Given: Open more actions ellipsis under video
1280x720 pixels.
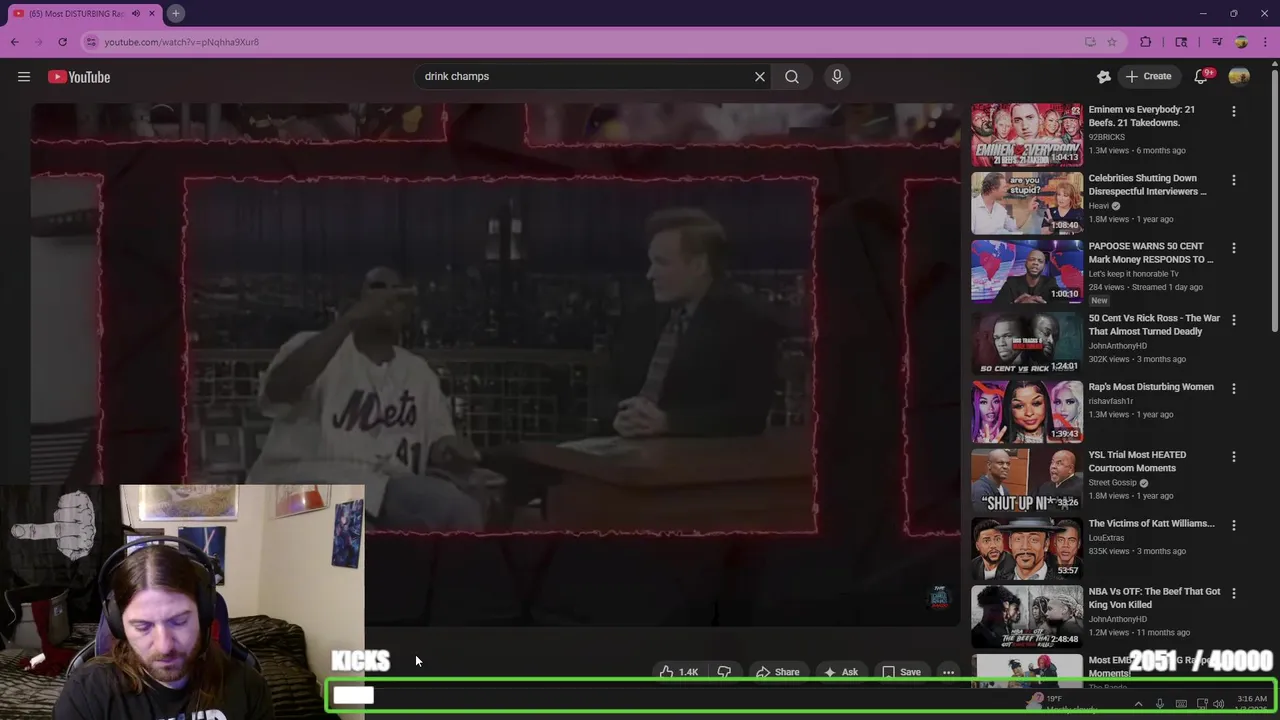Looking at the screenshot, I should [948, 672].
